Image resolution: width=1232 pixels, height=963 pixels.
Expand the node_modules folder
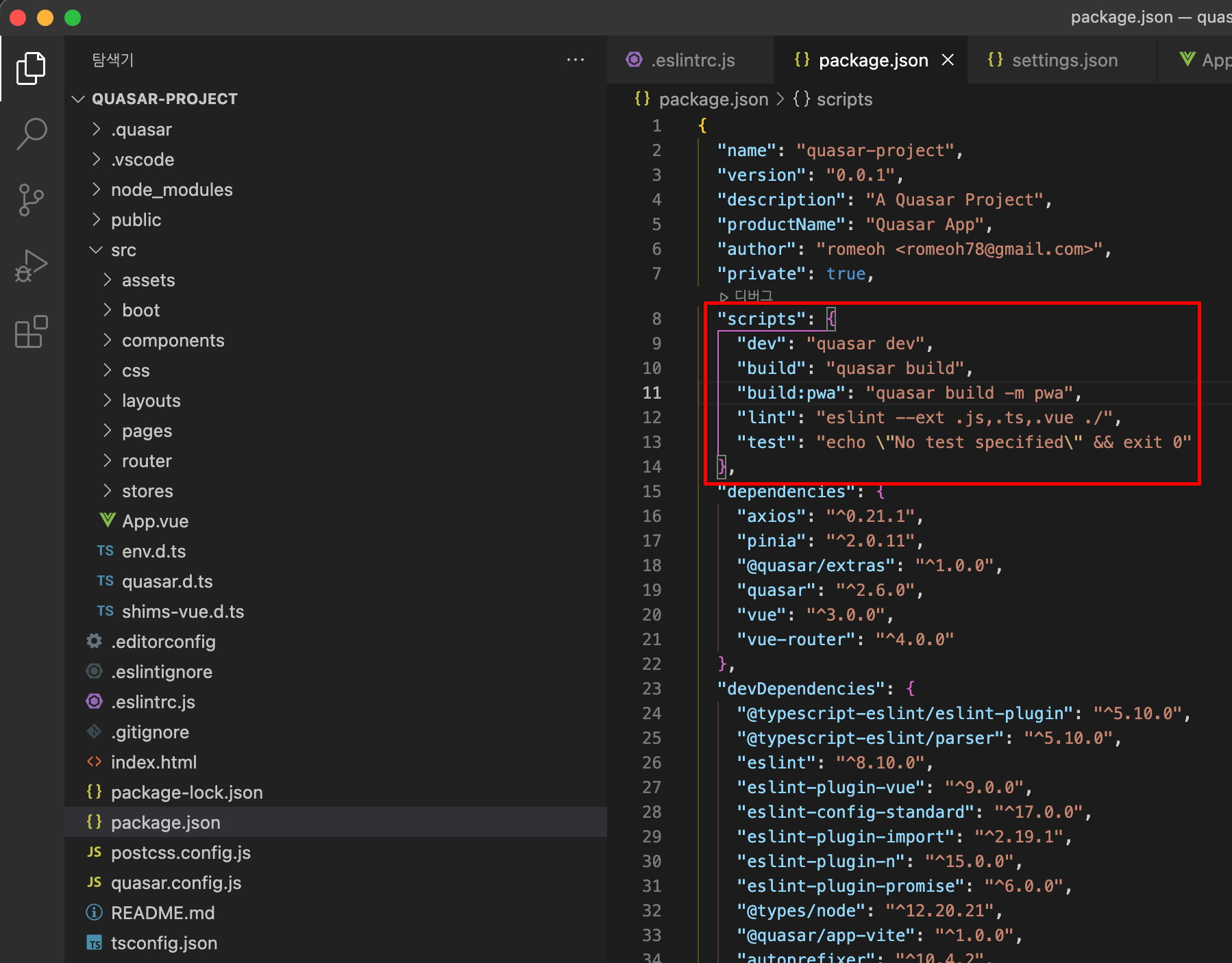97,189
